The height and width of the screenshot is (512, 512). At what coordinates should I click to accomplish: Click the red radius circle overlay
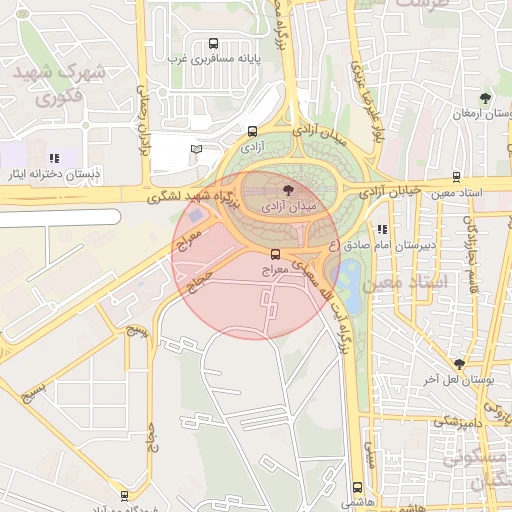tap(256, 255)
